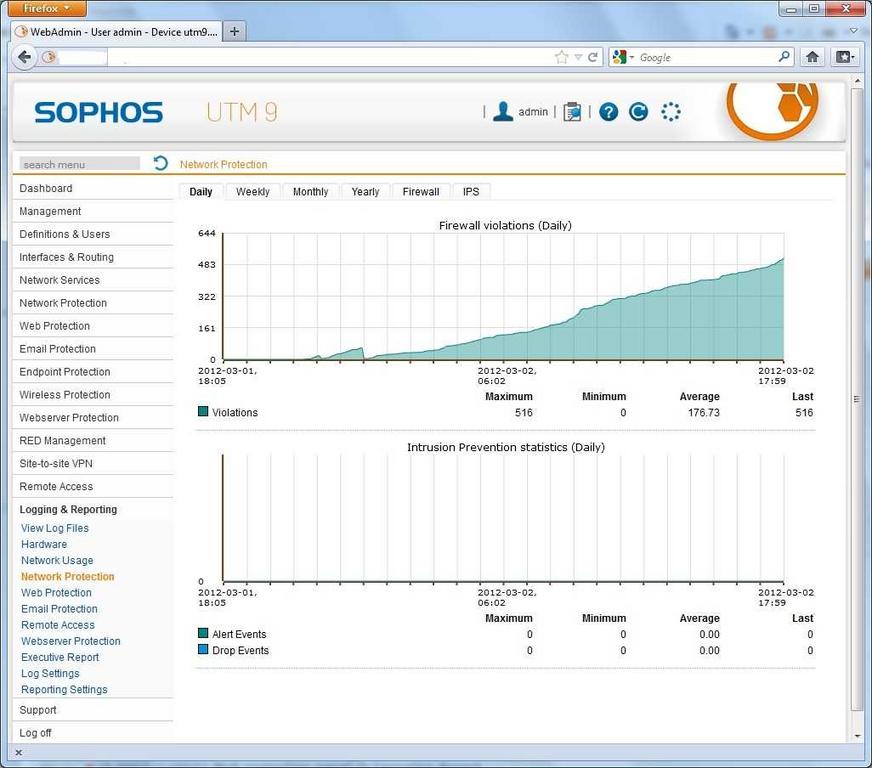Viewport: 872px width, 768px height.
Task: Open the blue help question mark icon
Action: [x=609, y=112]
